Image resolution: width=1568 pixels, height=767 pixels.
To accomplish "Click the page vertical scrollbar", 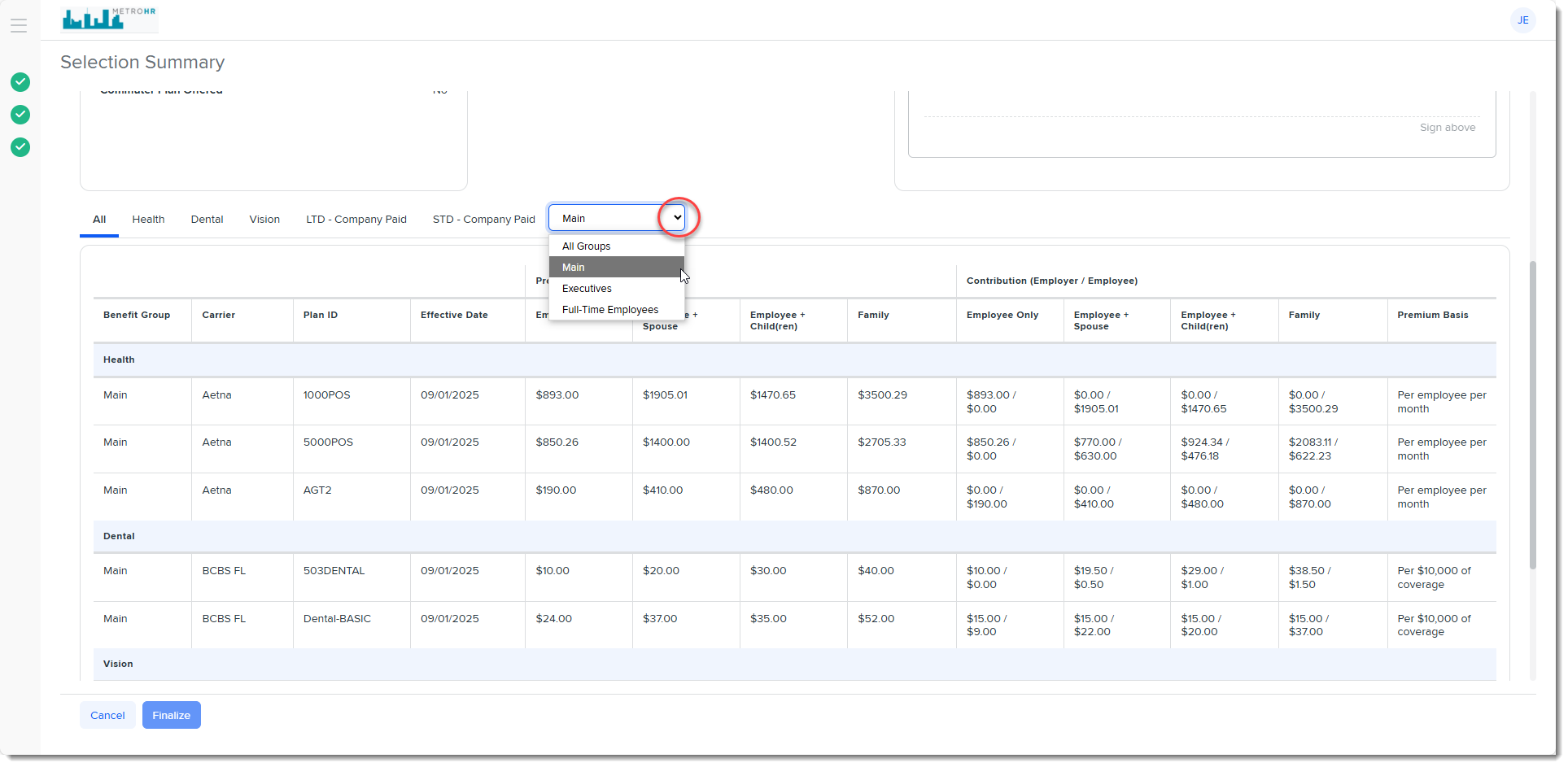I will [x=1532, y=415].
